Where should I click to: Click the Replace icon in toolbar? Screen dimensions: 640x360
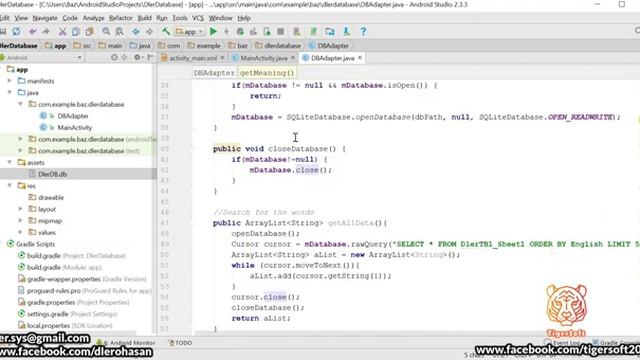pos(119,31)
